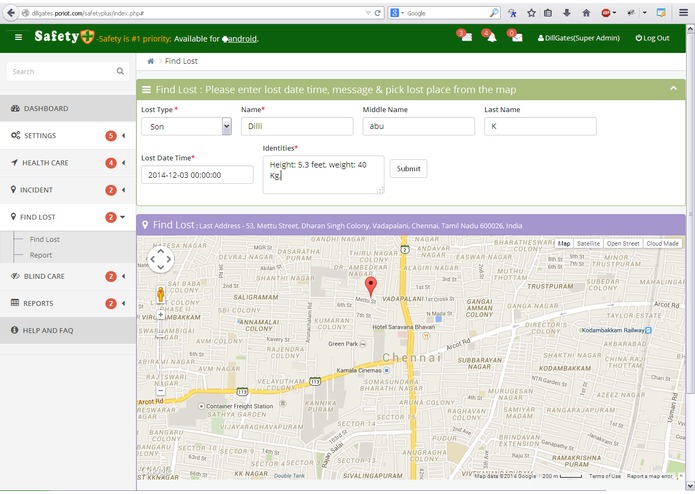This screenshot has height=494, width=695.
Task: Toggle the Safety sidebar hamburger icon
Action: (18, 38)
